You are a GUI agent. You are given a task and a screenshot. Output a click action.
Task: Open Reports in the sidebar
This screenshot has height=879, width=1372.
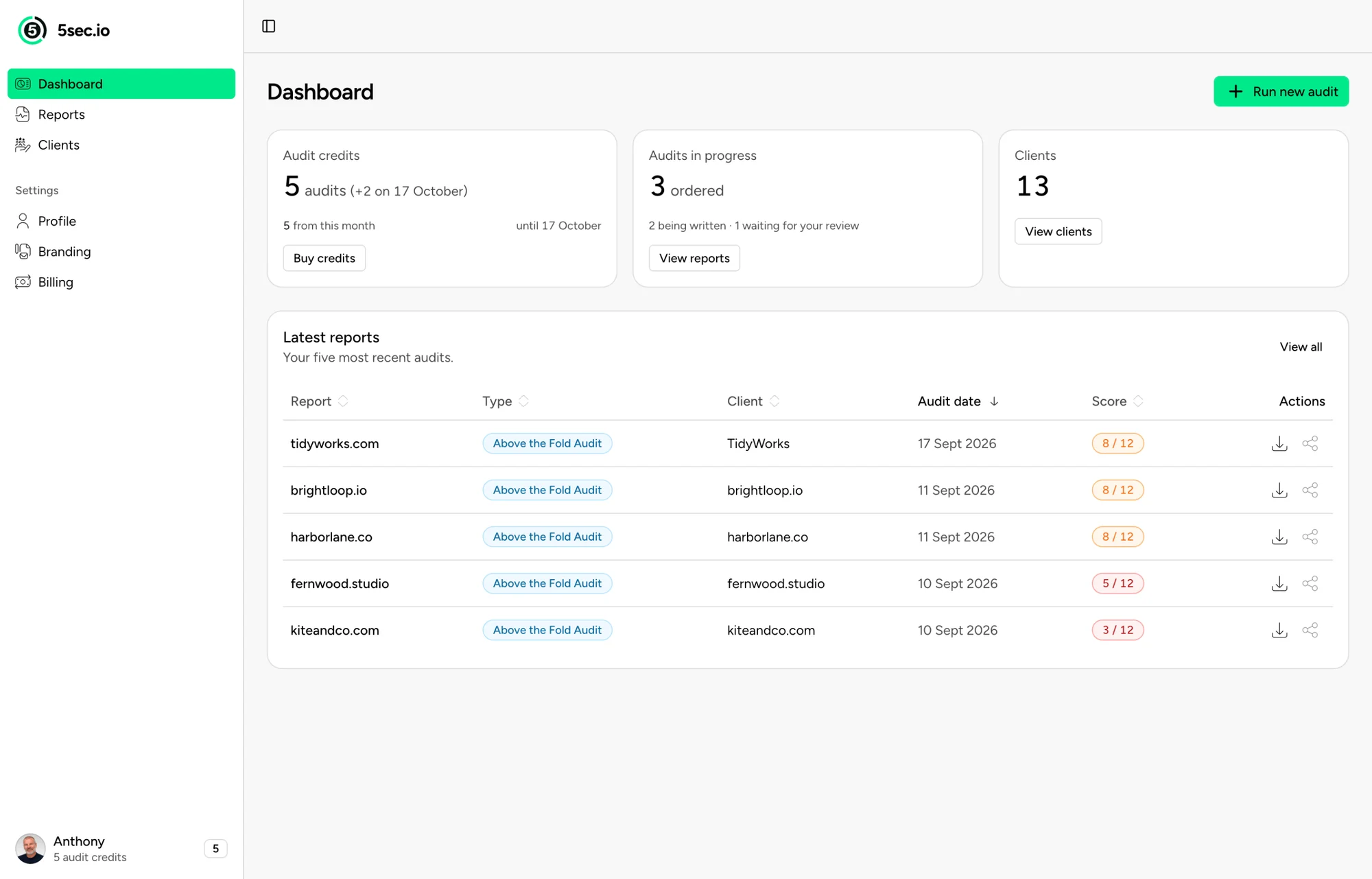[x=121, y=115]
